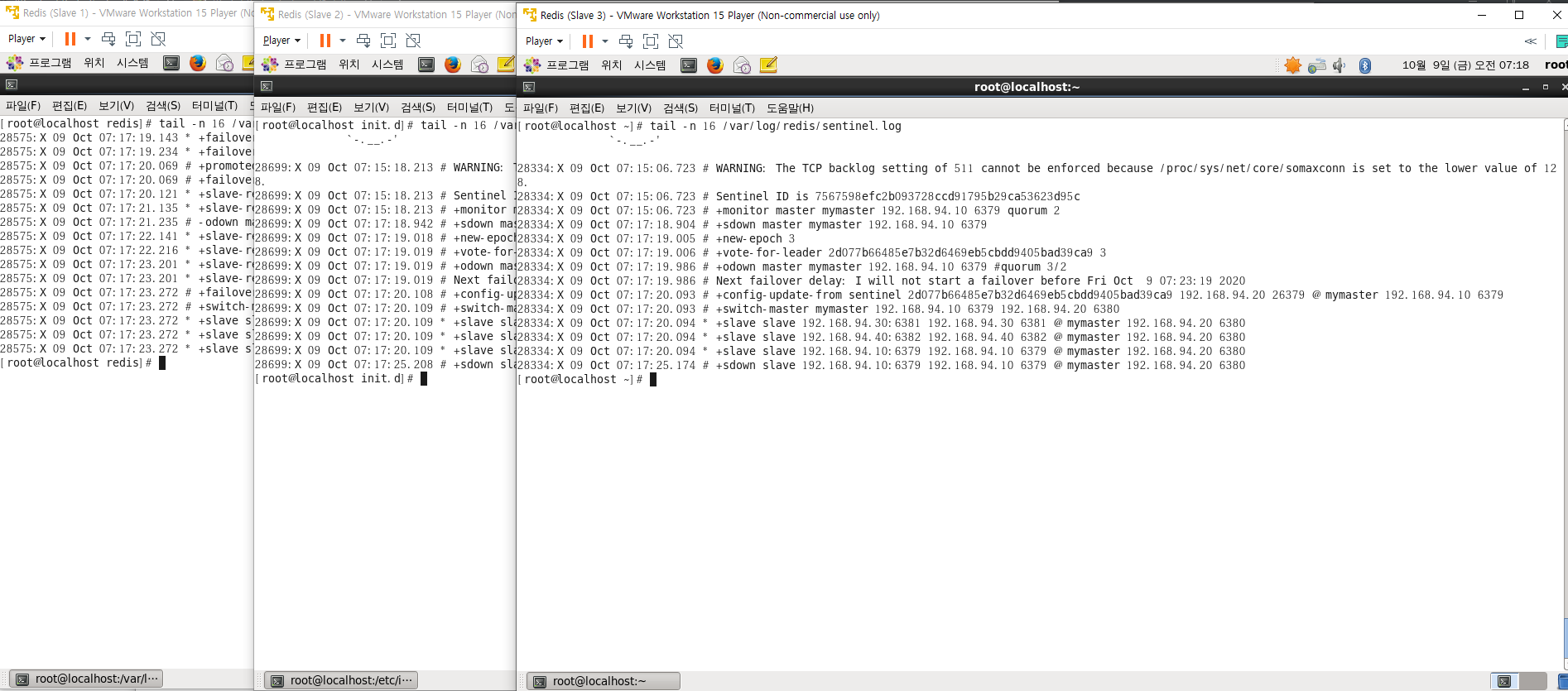This screenshot has height=691, width=1568.
Task: Open Evolution mail in Slave 3 panel
Action: click(742, 65)
